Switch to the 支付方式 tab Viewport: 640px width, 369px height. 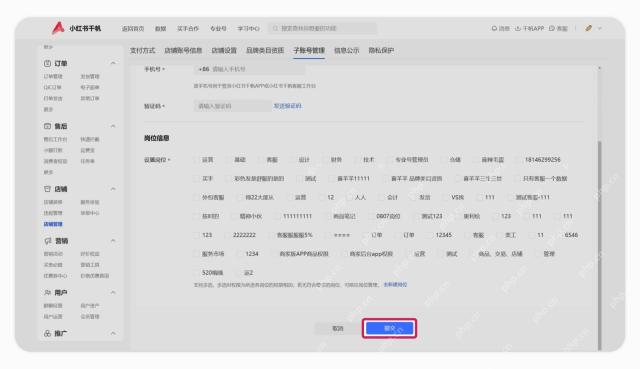tap(142, 50)
